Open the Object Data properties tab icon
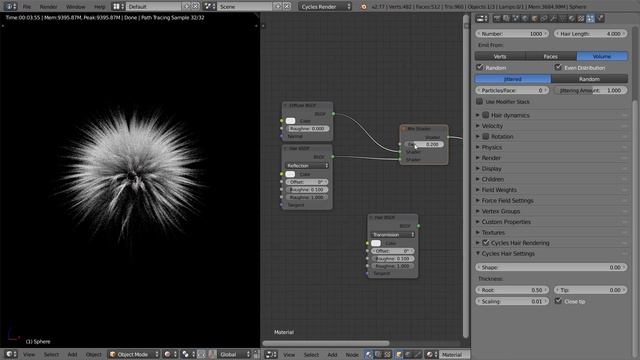Viewport: 640px width, 360px height. tap(562, 18)
